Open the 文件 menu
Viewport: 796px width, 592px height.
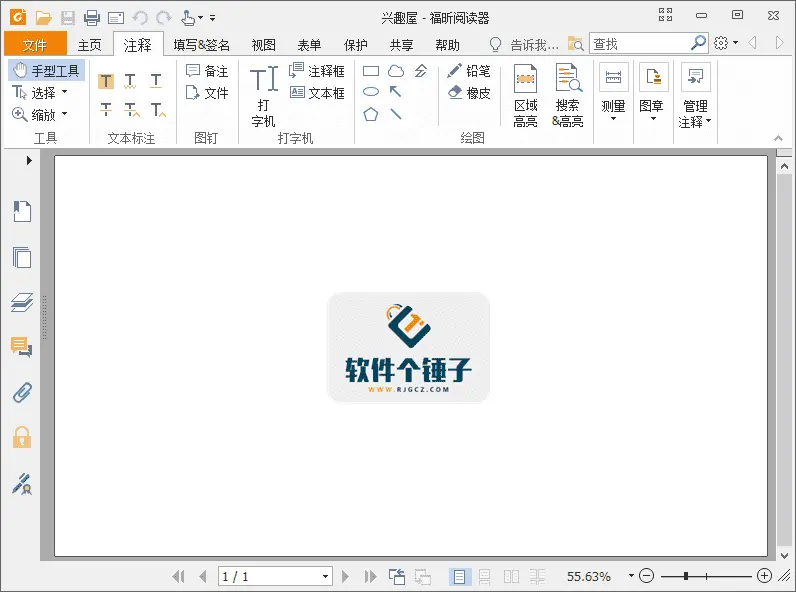point(35,45)
